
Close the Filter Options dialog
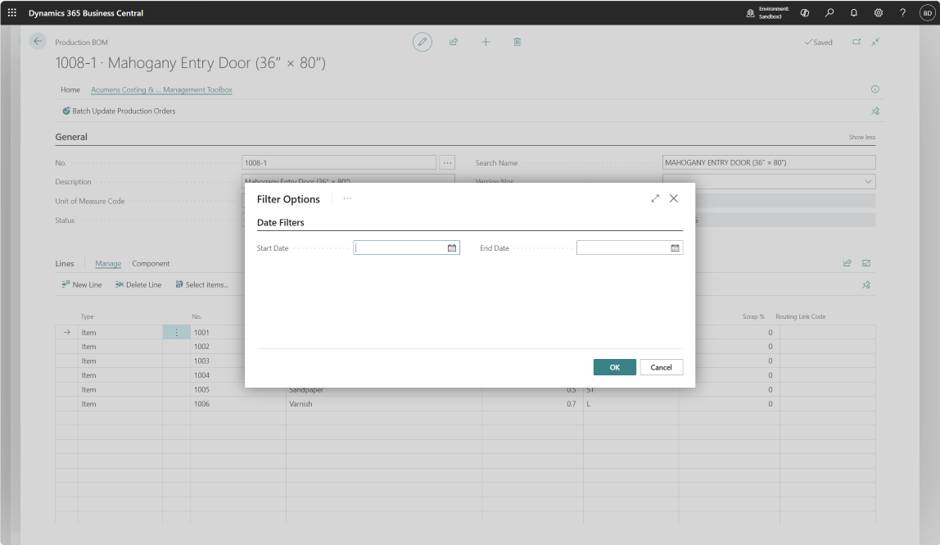[x=674, y=198]
